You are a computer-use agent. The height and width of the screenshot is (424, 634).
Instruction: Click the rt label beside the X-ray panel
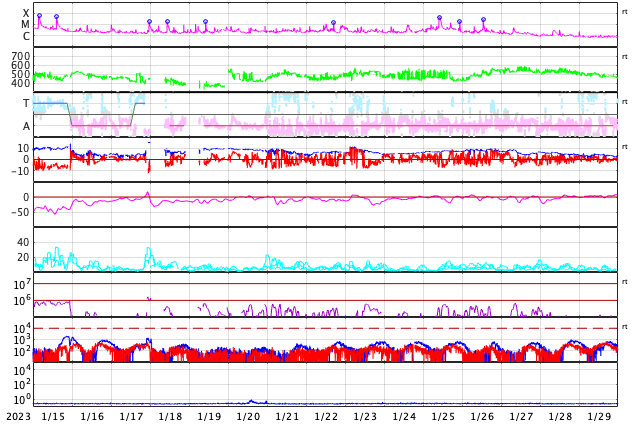[x=624, y=12]
